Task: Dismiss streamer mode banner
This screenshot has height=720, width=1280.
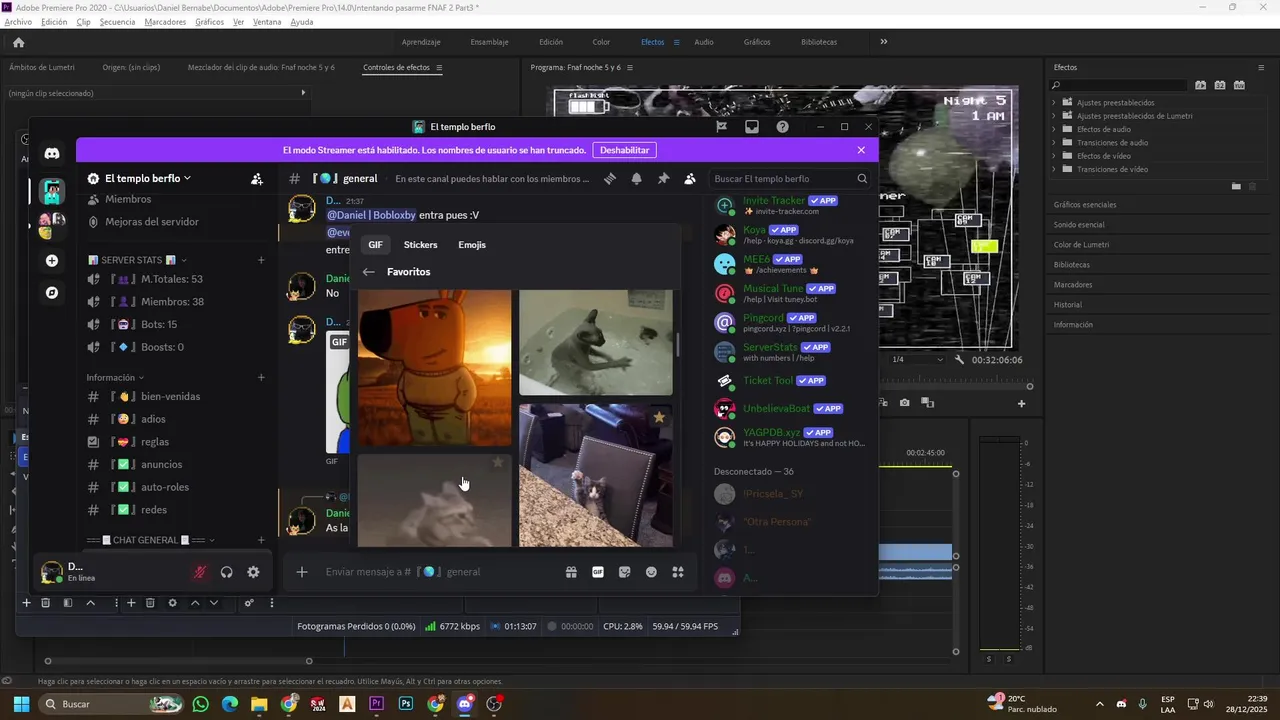Action: click(861, 150)
